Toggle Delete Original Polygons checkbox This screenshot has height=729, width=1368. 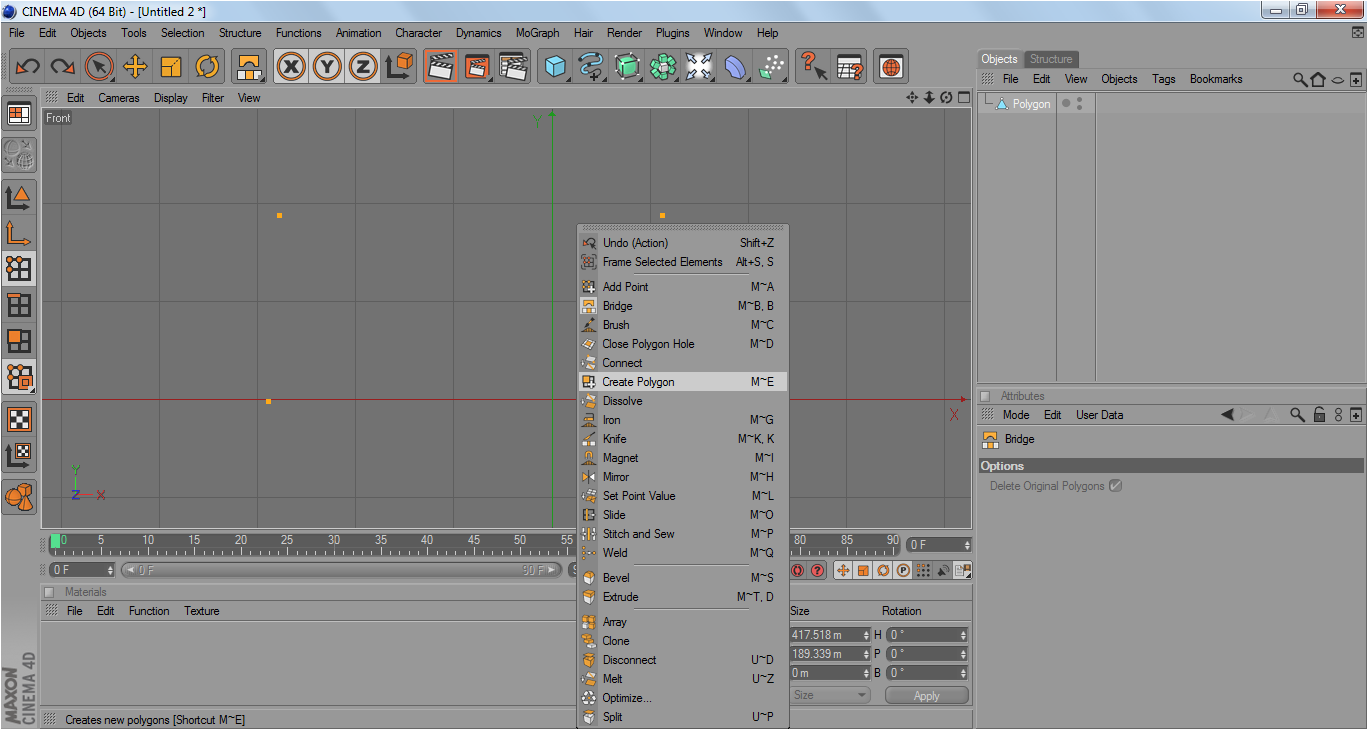coord(1115,486)
